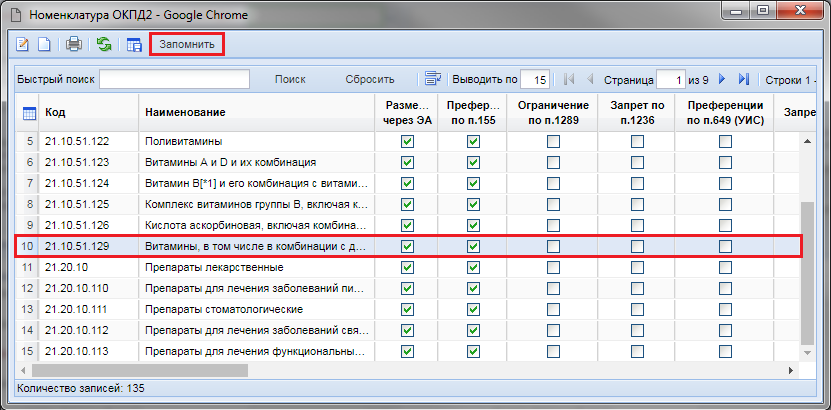
Task: Go to next page arrow
Action: click(x=722, y=79)
